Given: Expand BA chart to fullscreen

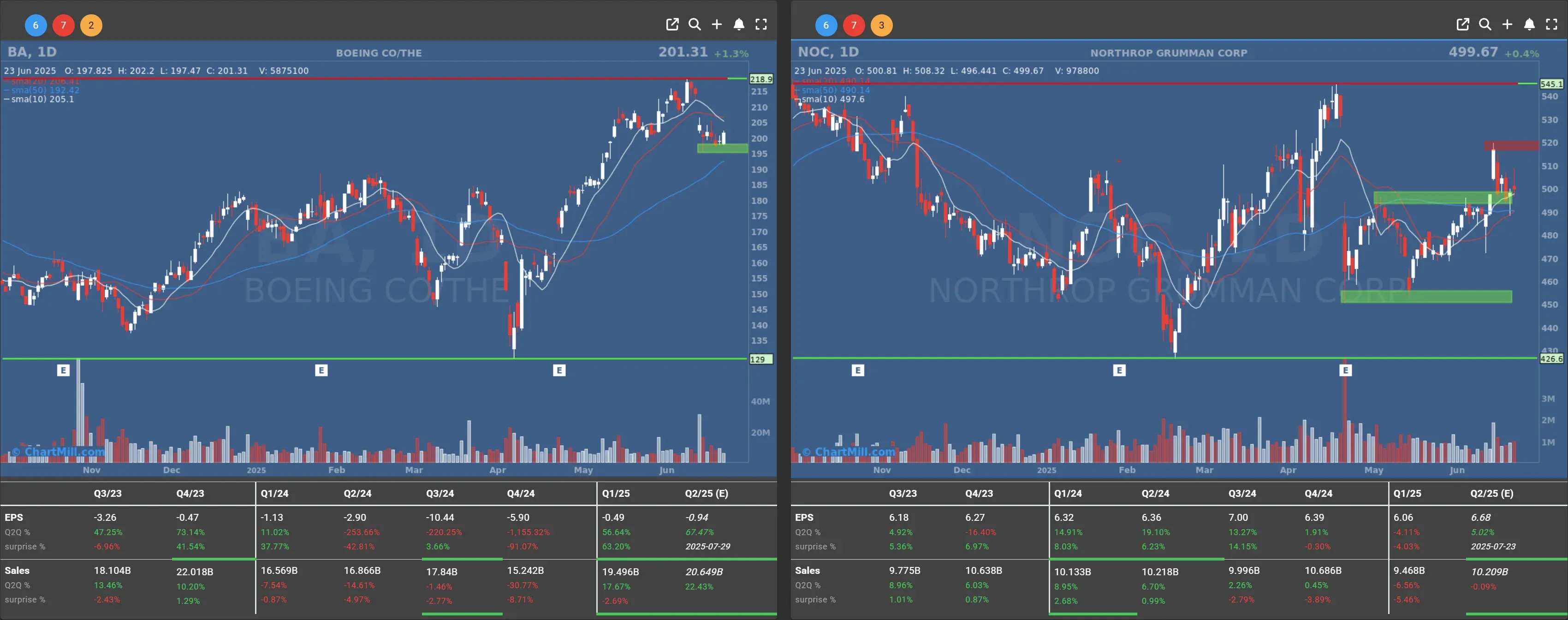Looking at the screenshot, I should pyautogui.click(x=761, y=24).
